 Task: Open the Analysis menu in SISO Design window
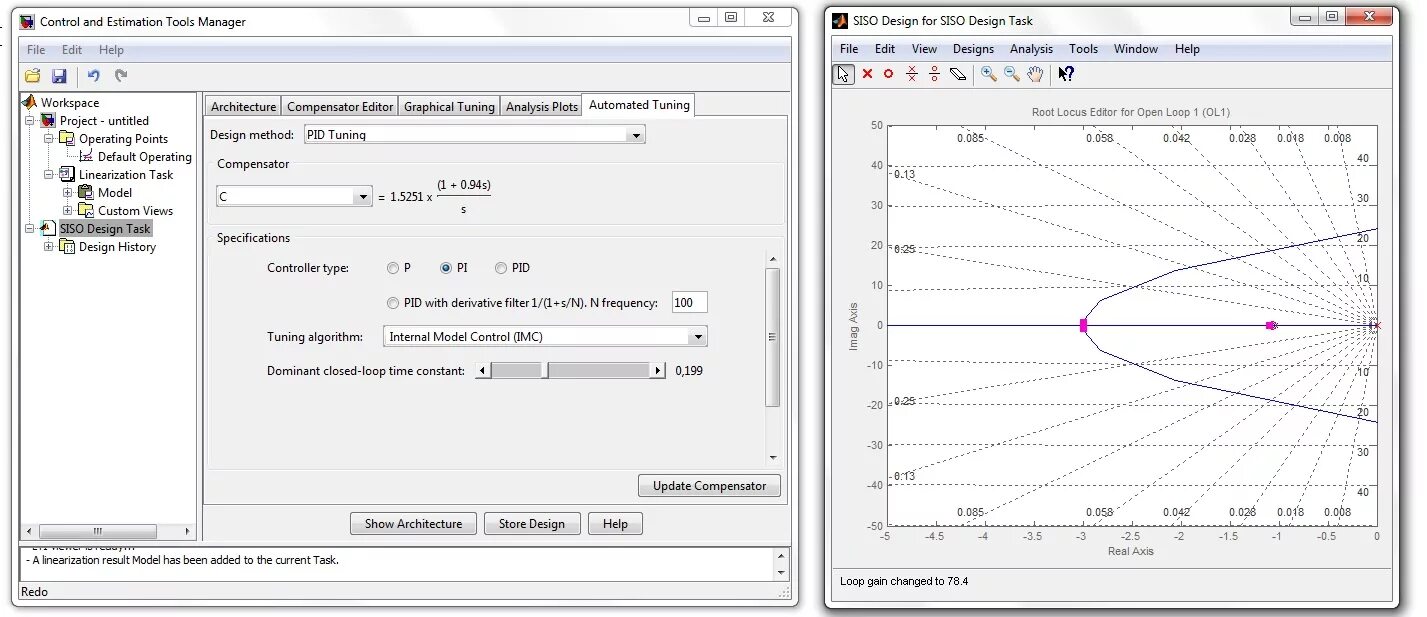point(1031,49)
